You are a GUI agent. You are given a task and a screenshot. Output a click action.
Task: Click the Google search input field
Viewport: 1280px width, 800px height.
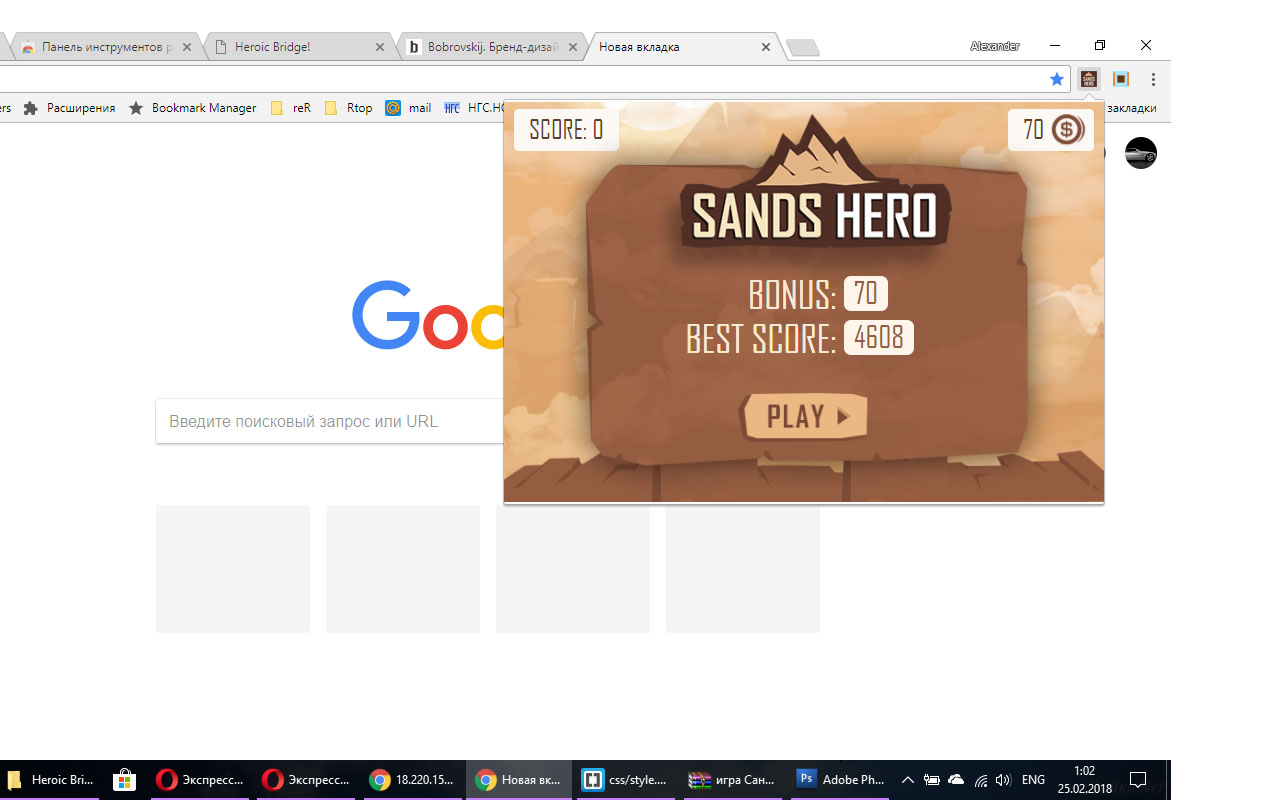330,421
